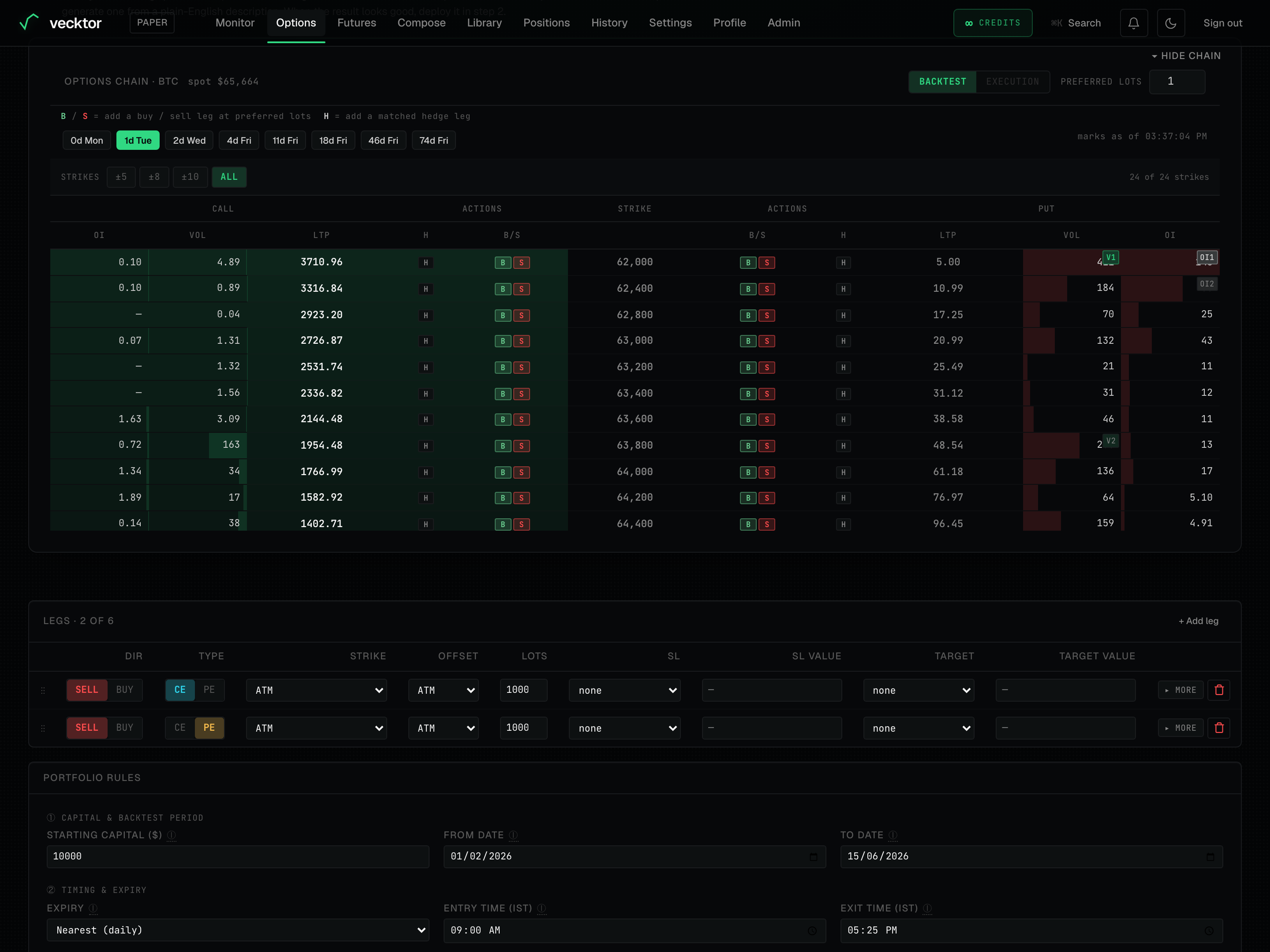
Task: Click put S button for strike 64,200
Action: (767, 498)
